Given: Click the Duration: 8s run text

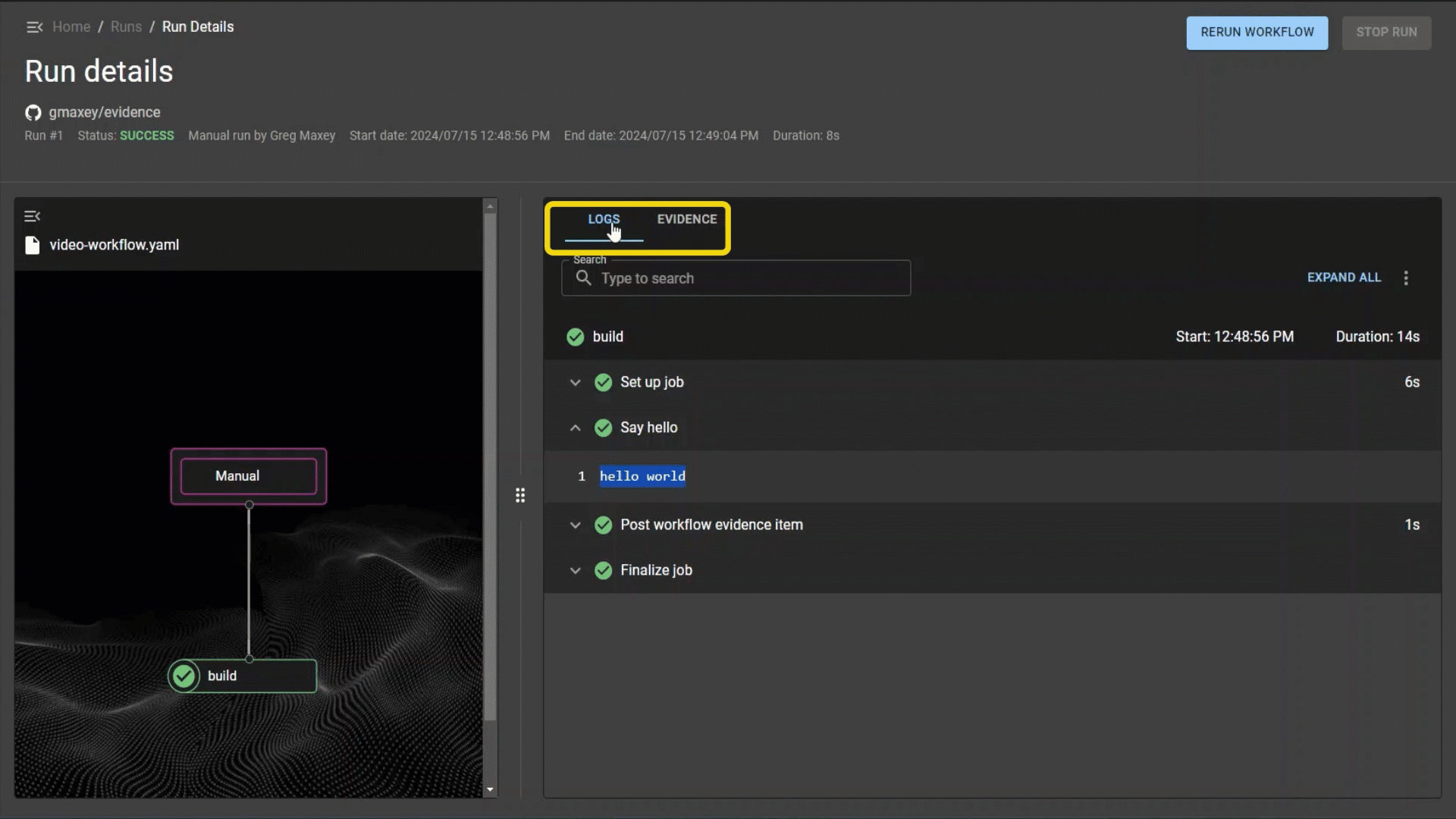Looking at the screenshot, I should (x=805, y=136).
